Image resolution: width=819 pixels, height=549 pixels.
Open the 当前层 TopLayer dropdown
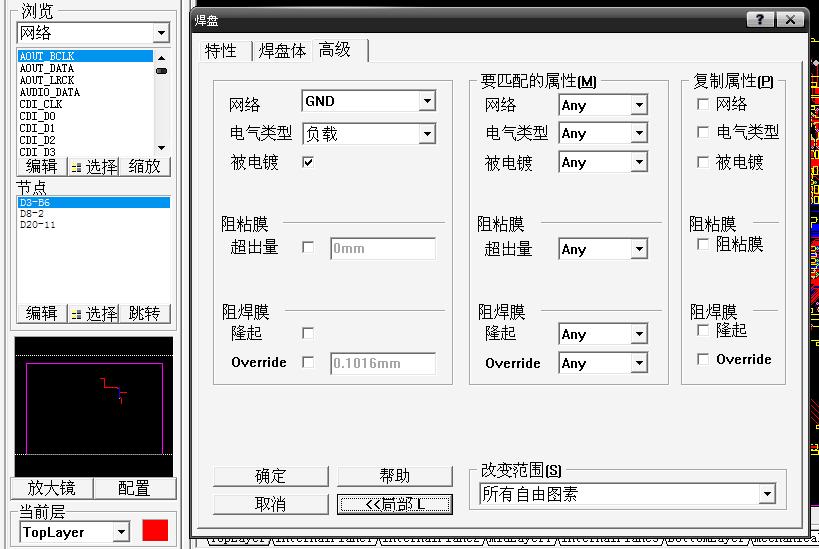point(121,532)
